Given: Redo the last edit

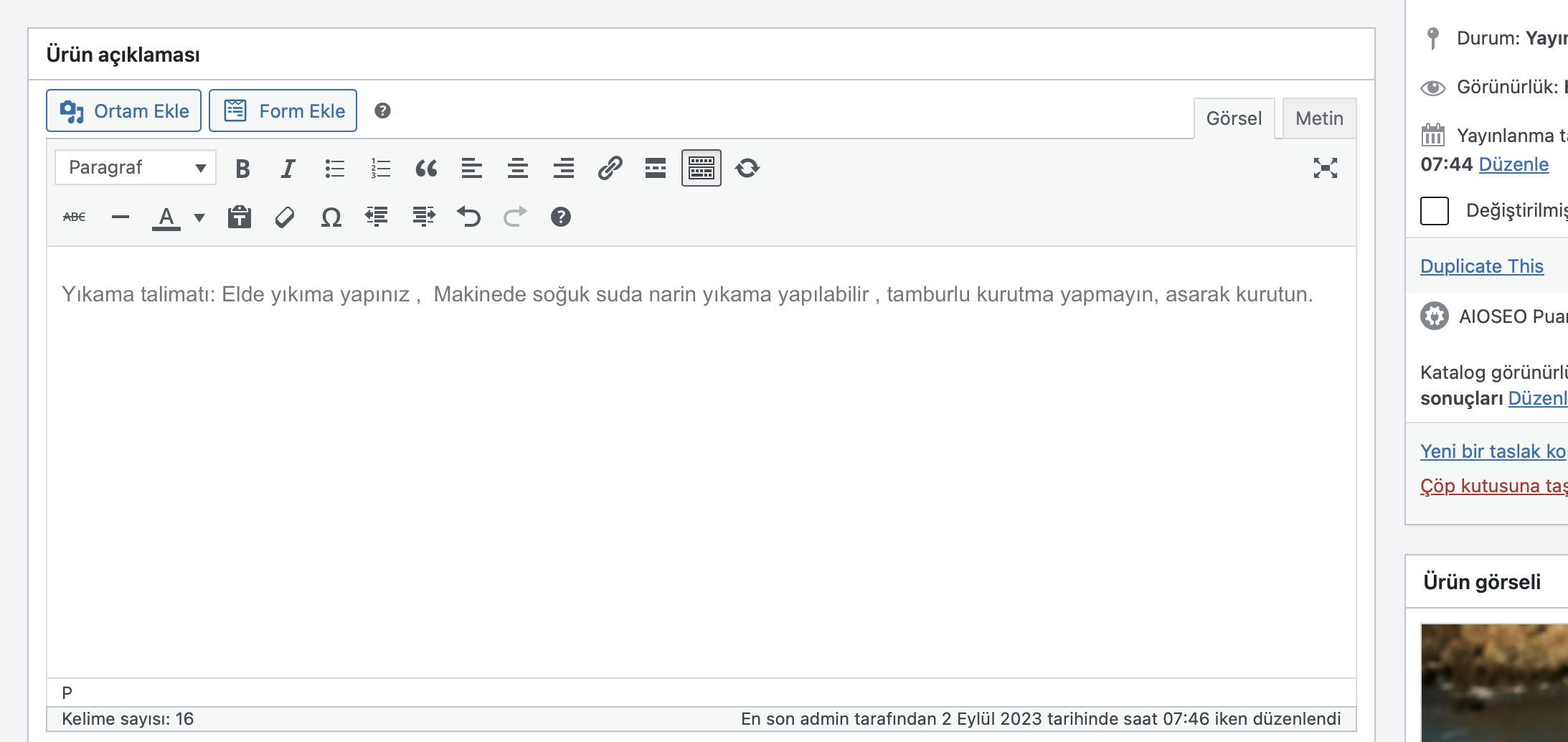Looking at the screenshot, I should click(x=515, y=217).
